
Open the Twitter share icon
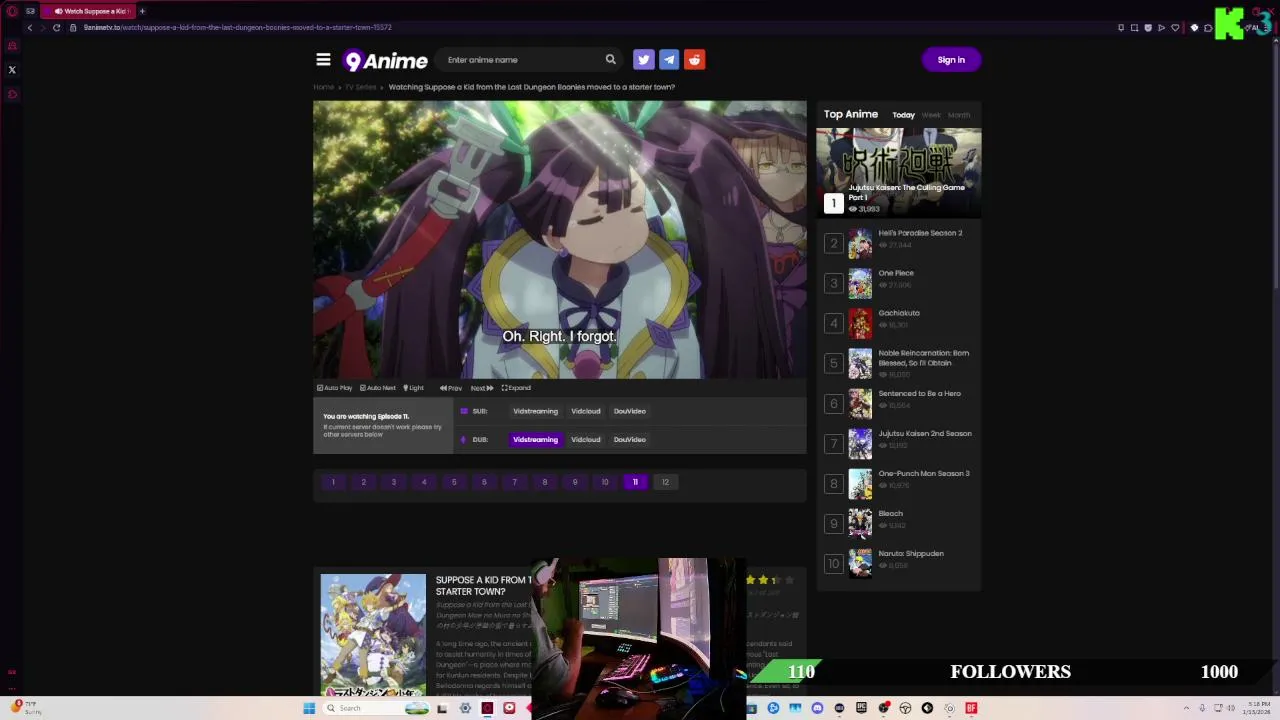pos(643,60)
